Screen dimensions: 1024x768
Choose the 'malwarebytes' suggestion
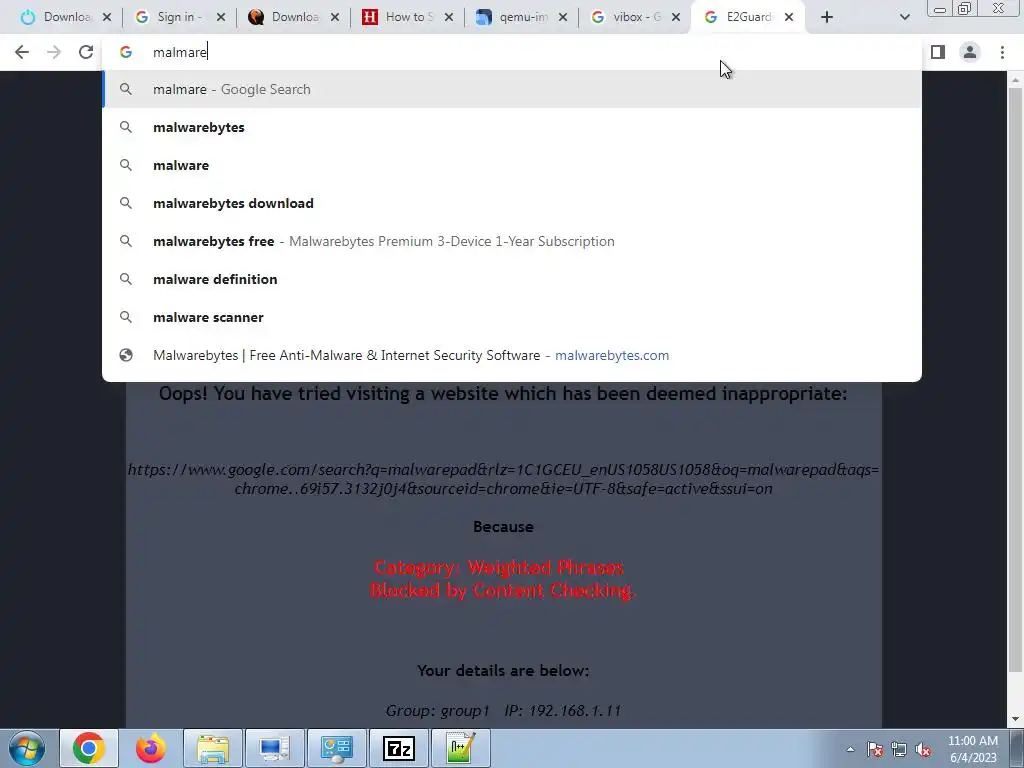(x=512, y=127)
